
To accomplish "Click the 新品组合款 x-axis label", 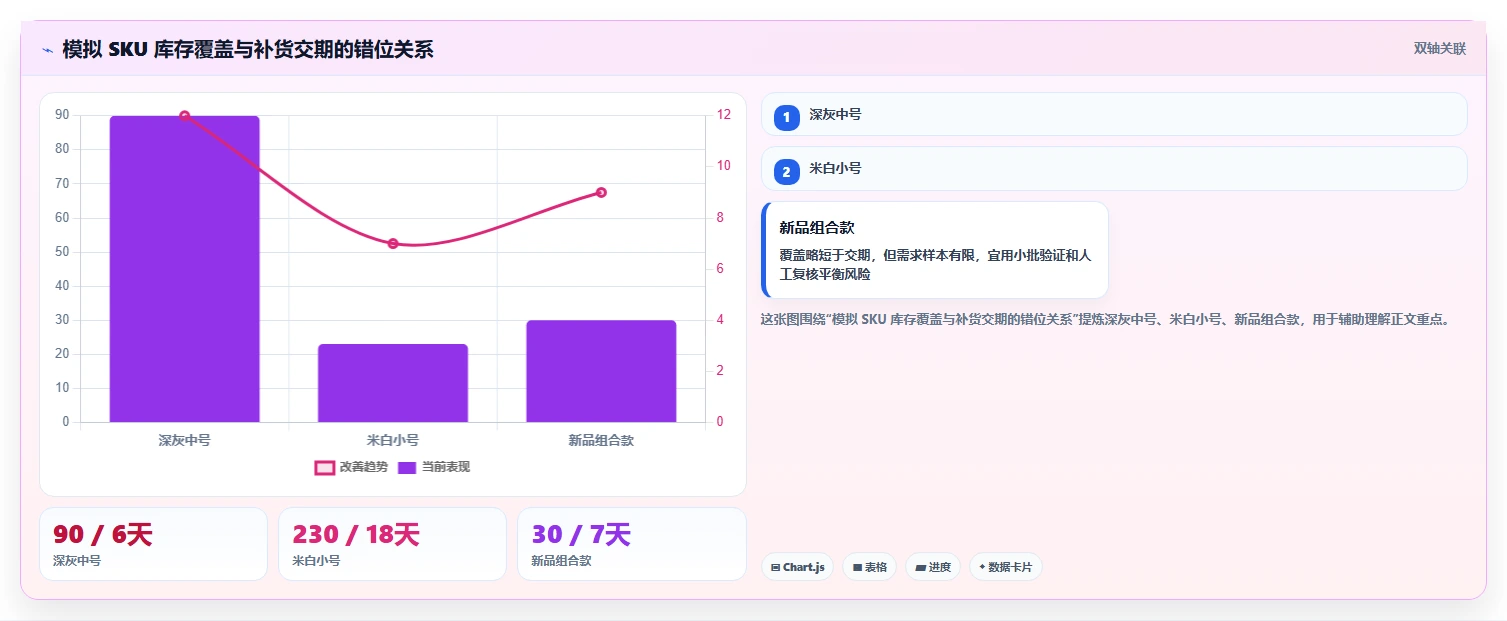I will pyautogui.click(x=601, y=440).
